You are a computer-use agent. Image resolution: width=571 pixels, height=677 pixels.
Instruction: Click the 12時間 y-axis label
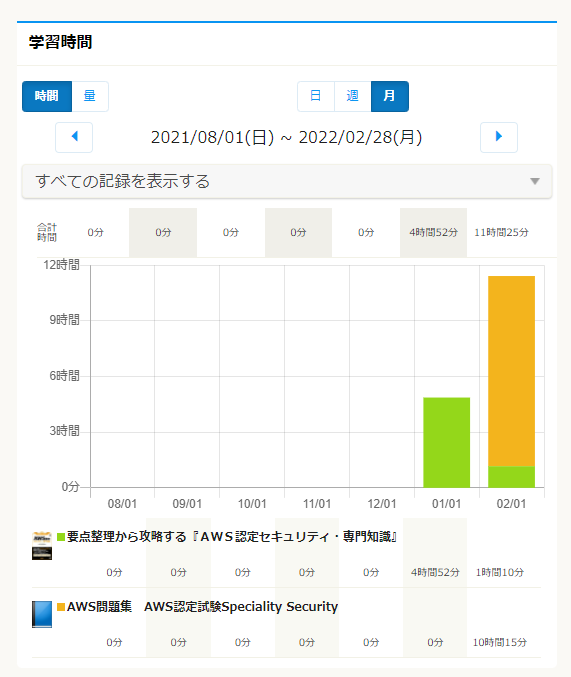tap(61, 265)
